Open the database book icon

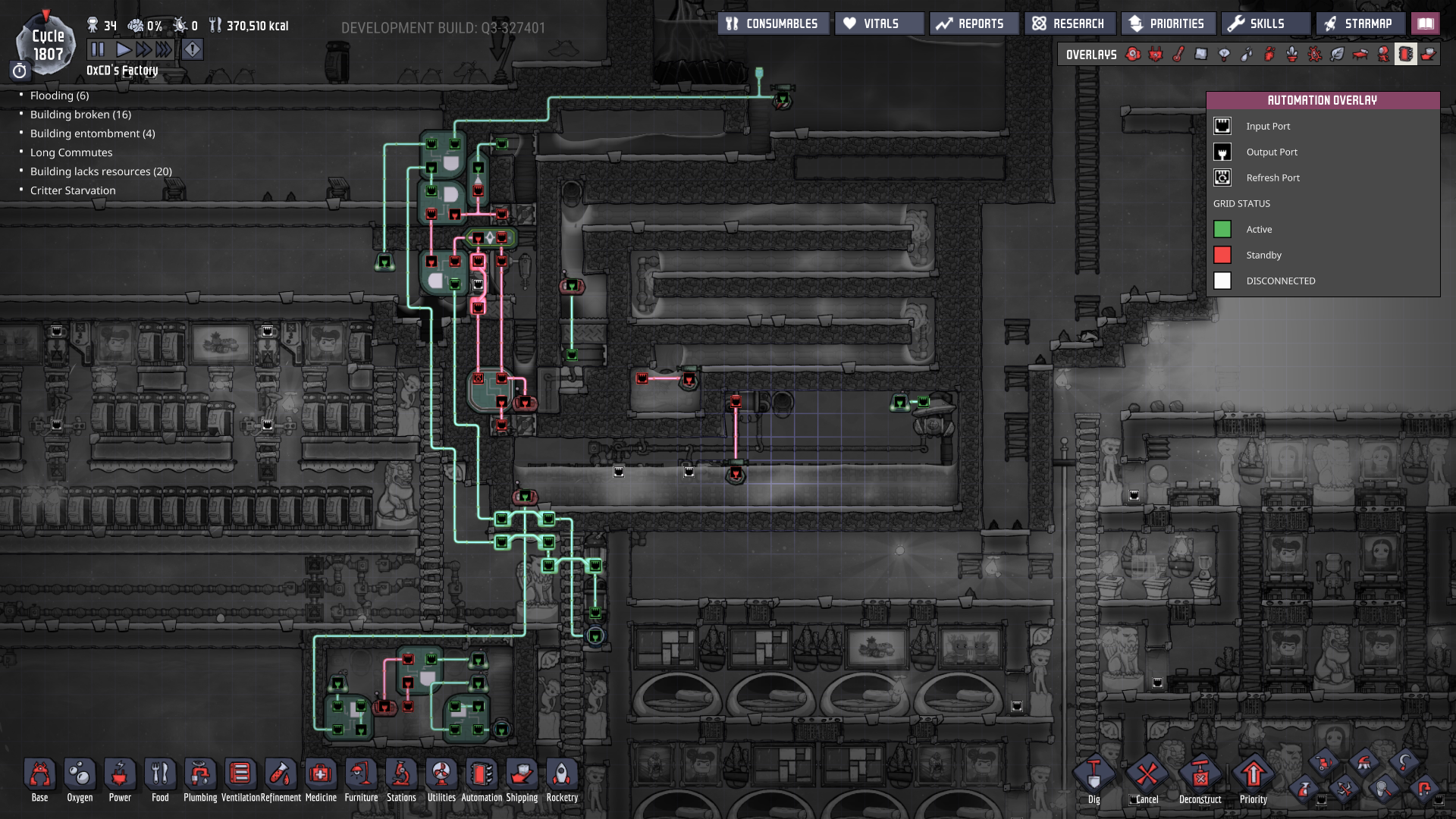1426,24
